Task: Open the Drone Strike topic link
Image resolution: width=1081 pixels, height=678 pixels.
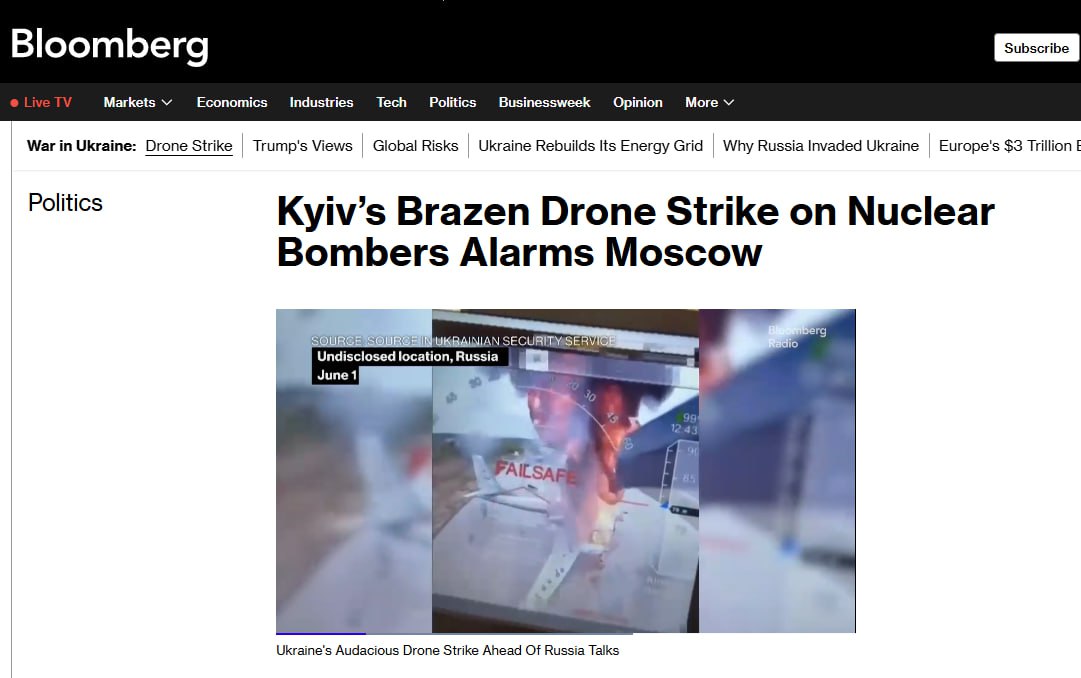Action: 189,146
